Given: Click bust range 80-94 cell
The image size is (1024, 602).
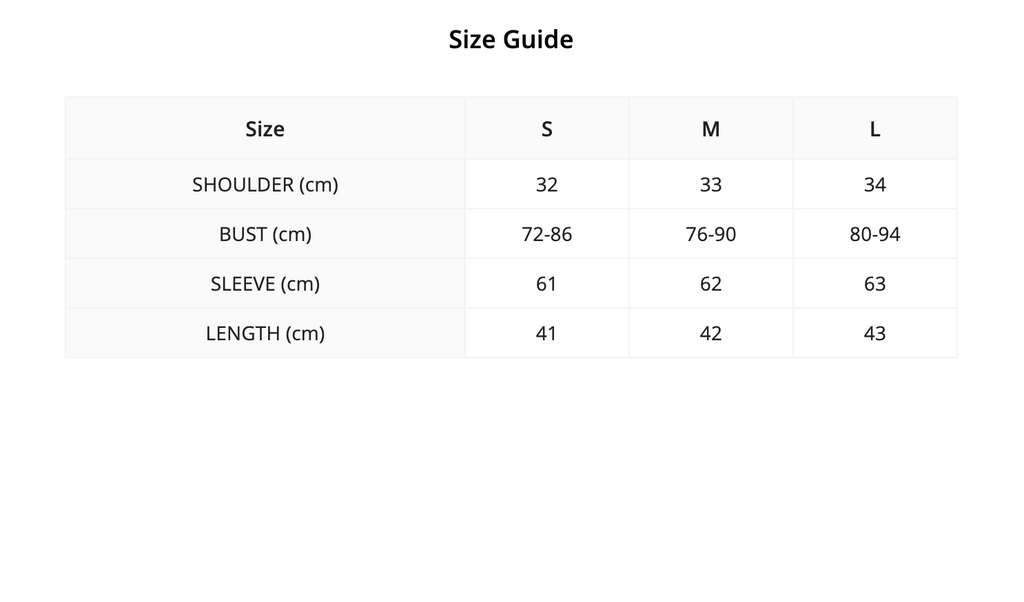Looking at the screenshot, I should tap(875, 234).
